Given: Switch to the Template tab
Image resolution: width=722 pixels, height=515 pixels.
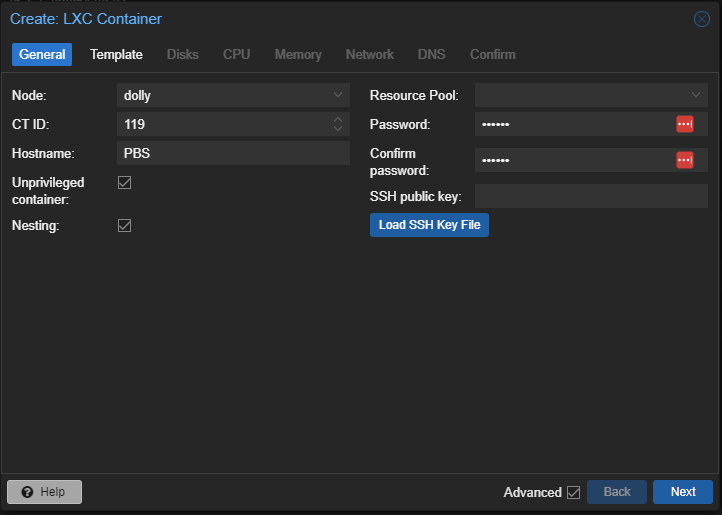Looking at the screenshot, I should [x=116, y=54].
